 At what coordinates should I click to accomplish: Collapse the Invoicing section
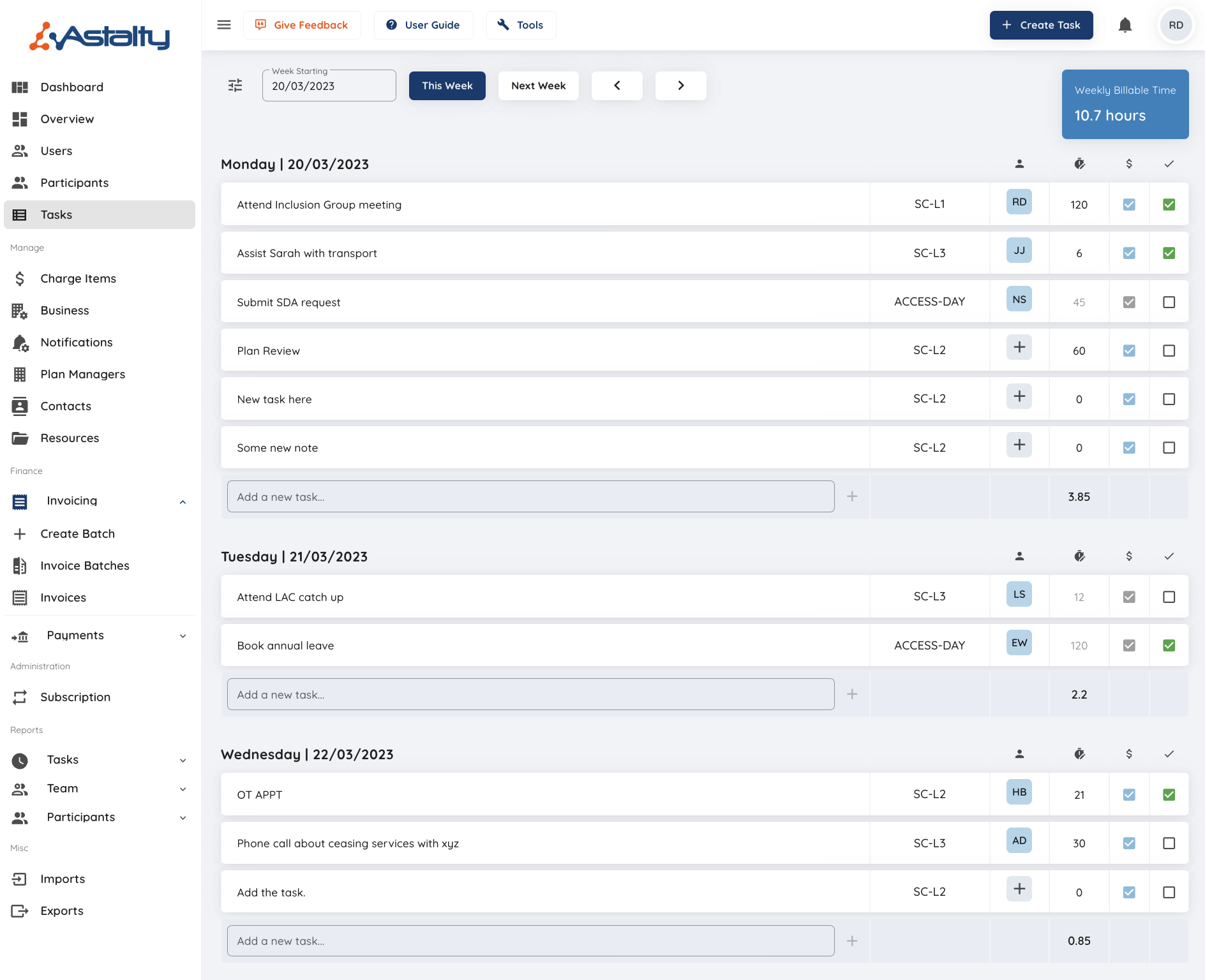point(183,501)
